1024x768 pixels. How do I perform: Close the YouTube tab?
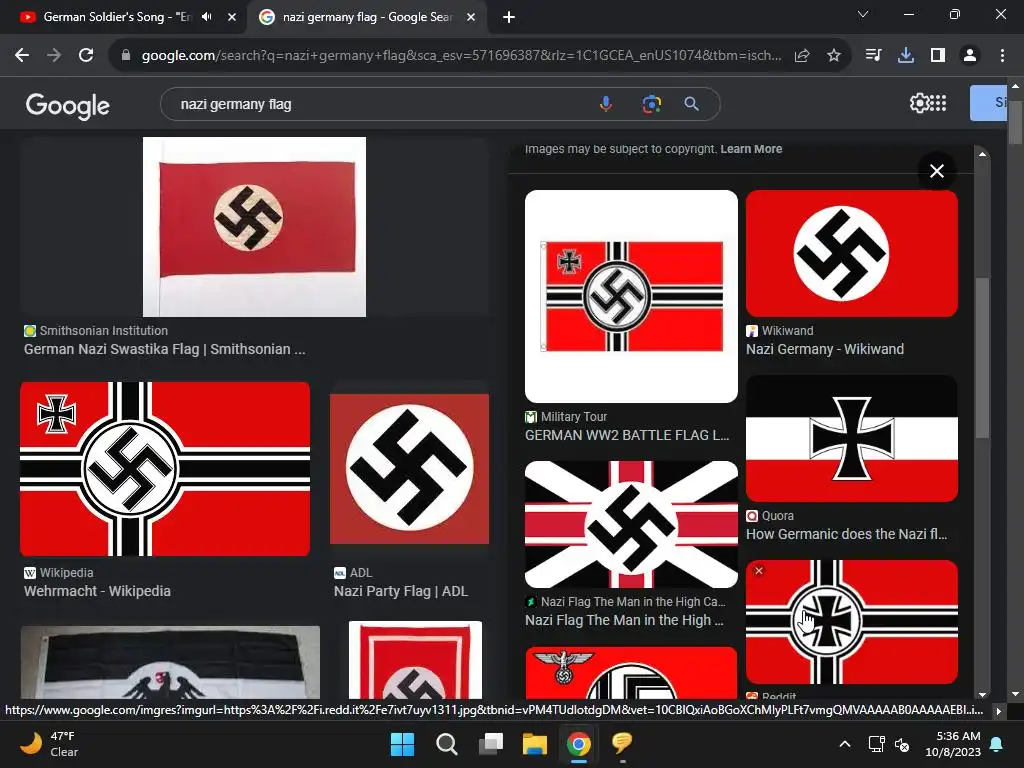[232, 17]
